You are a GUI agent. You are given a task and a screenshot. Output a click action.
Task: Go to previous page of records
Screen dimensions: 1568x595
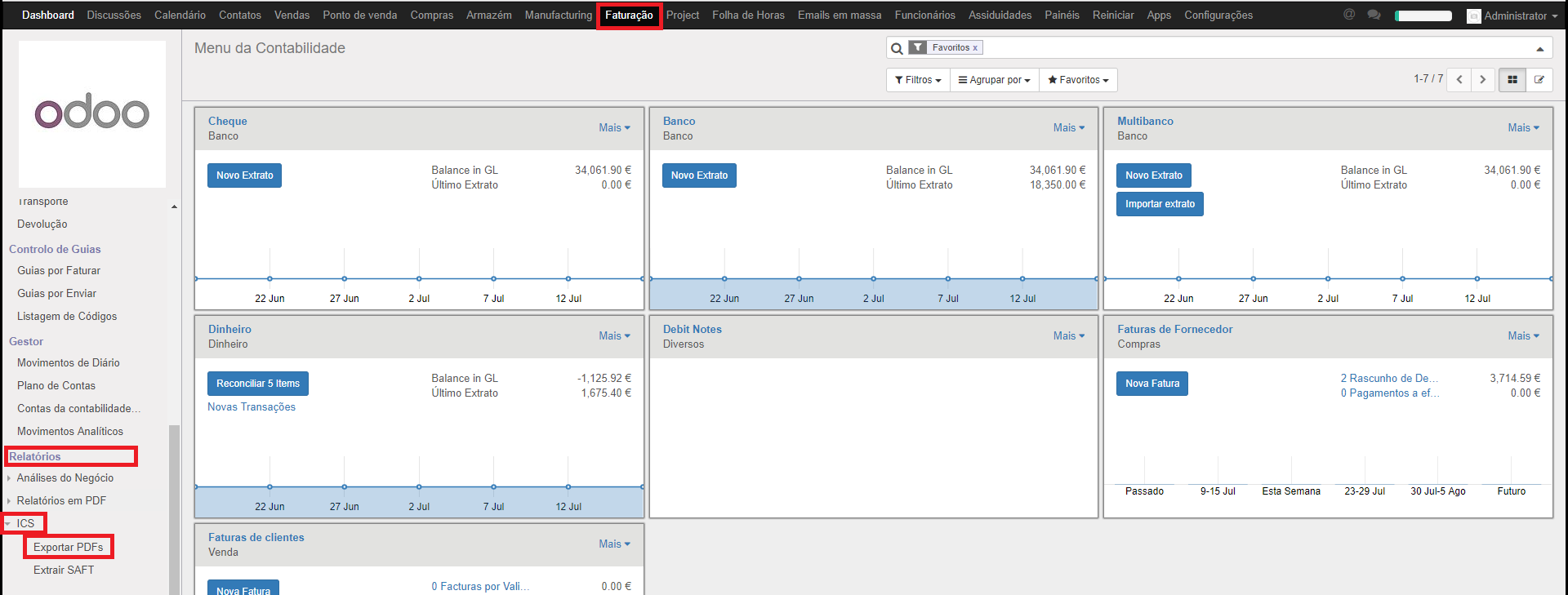[x=1459, y=80]
